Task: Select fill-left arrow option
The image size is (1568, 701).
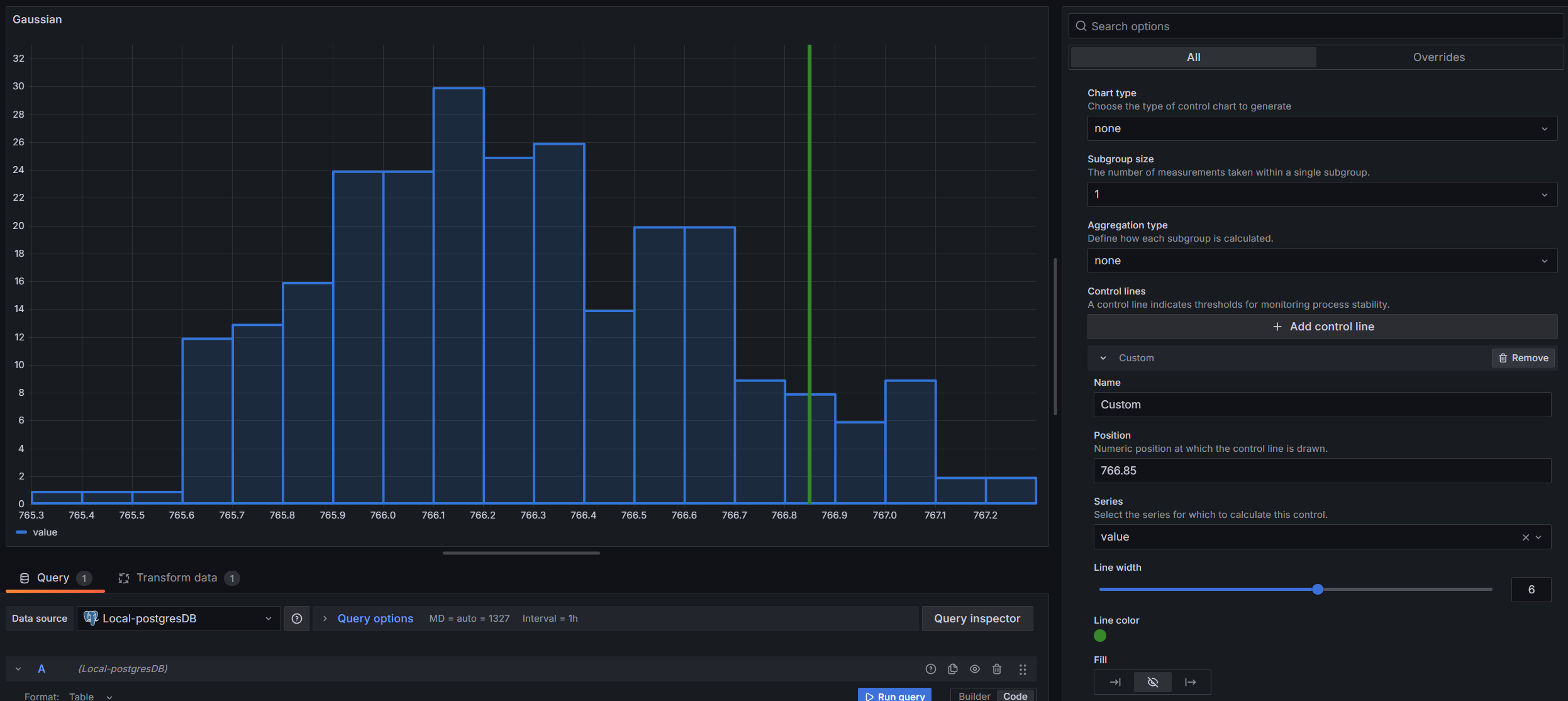Action: click(x=1115, y=682)
